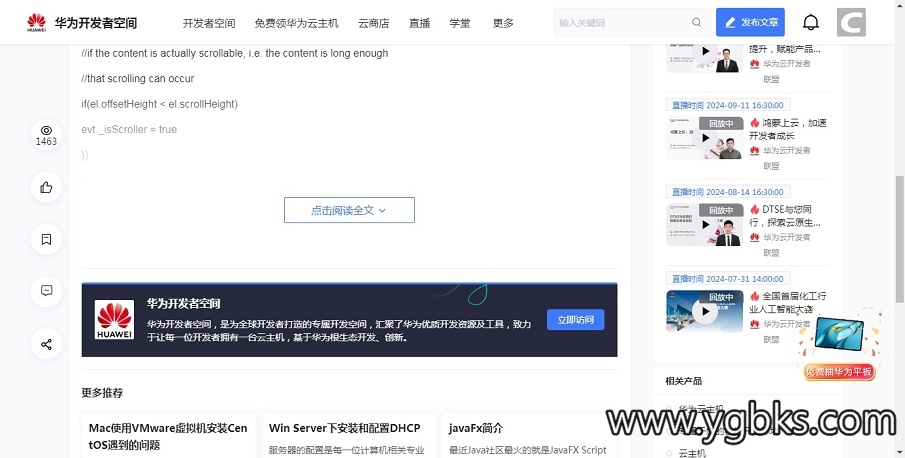Open comments with the speech bubble icon
Viewport: 905px width, 458px height.
(46, 291)
